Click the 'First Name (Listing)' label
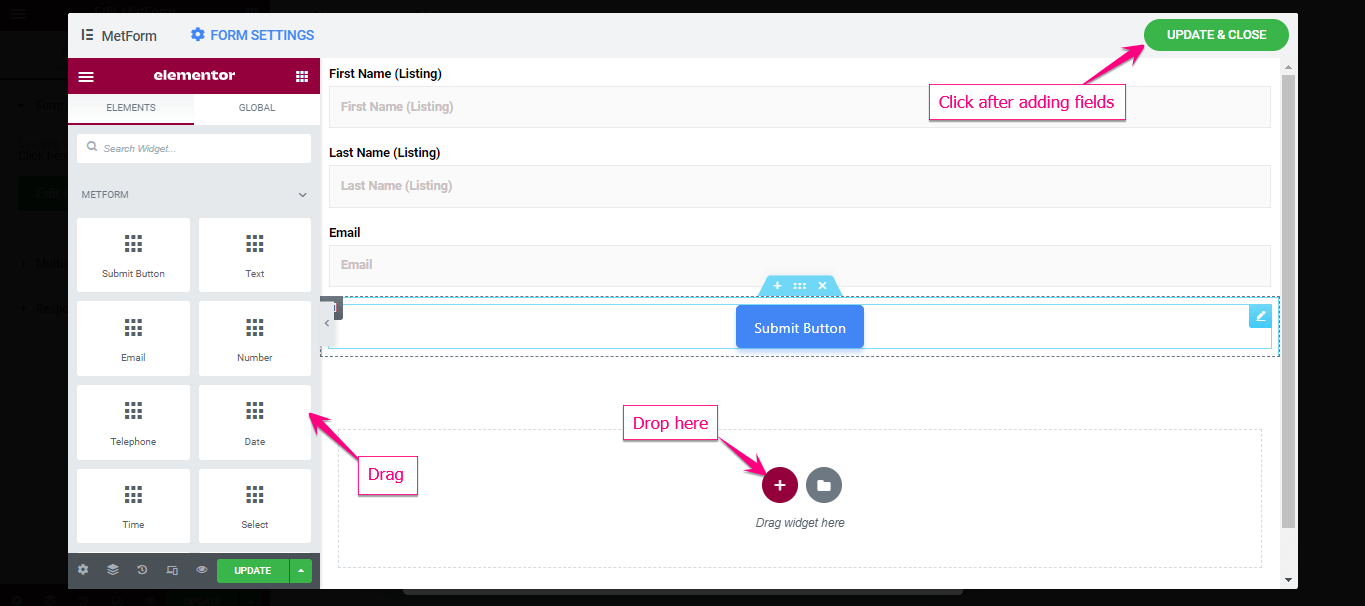 click(x=385, y=74)
